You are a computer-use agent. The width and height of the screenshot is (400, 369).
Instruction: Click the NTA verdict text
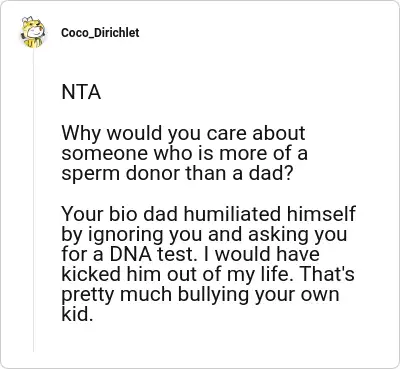[x=81, y=92]
